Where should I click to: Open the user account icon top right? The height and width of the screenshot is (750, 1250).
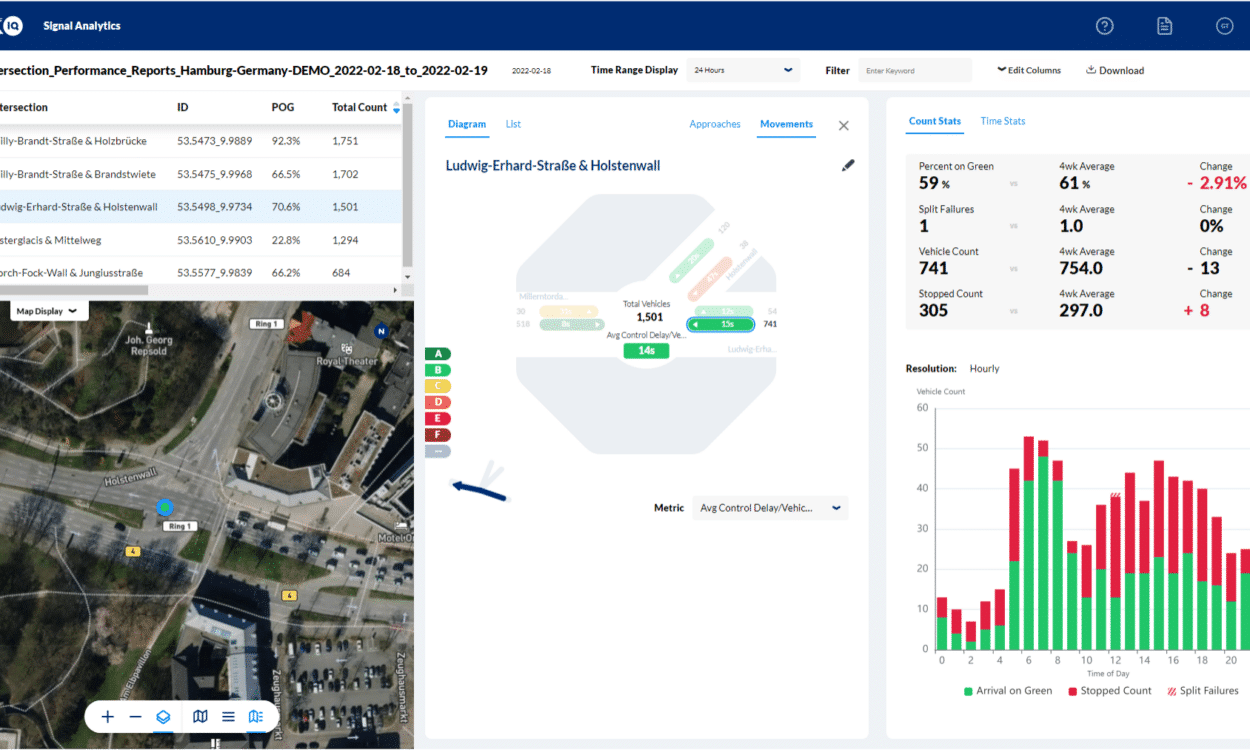click(x=1224, y=25)
